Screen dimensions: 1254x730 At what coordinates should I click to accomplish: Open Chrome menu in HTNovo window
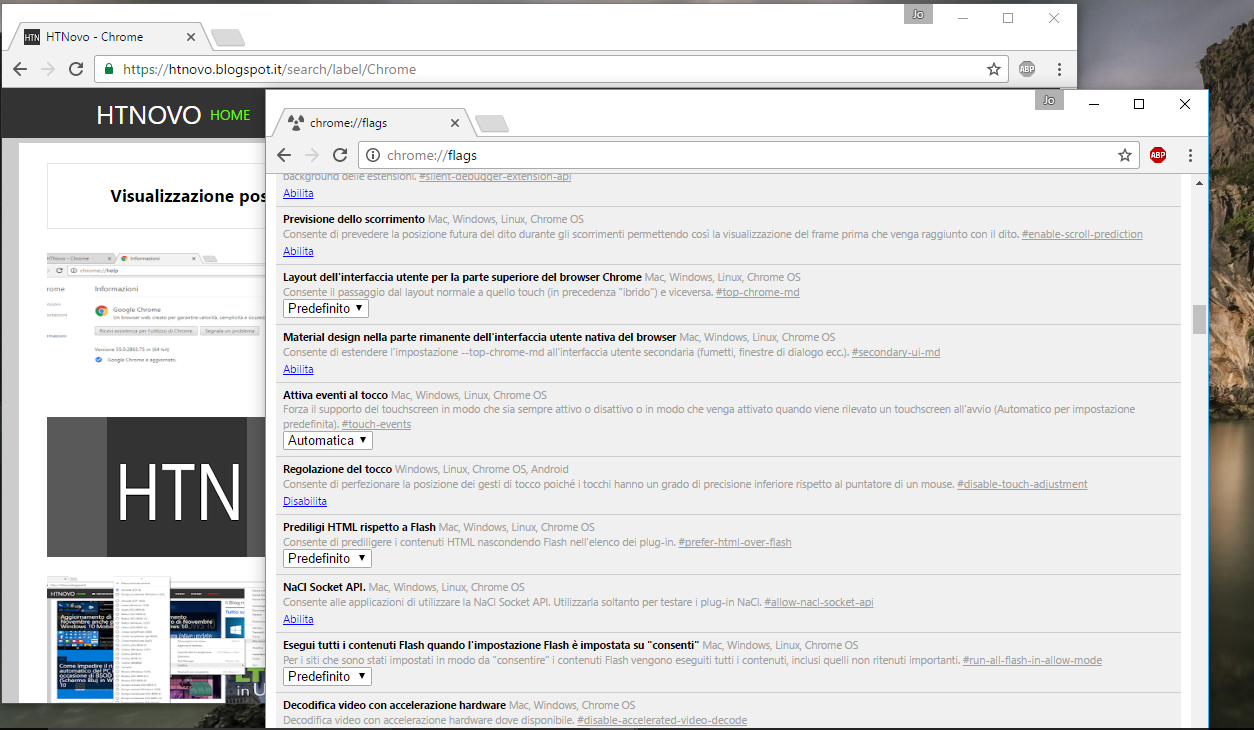pos(1059,69)
